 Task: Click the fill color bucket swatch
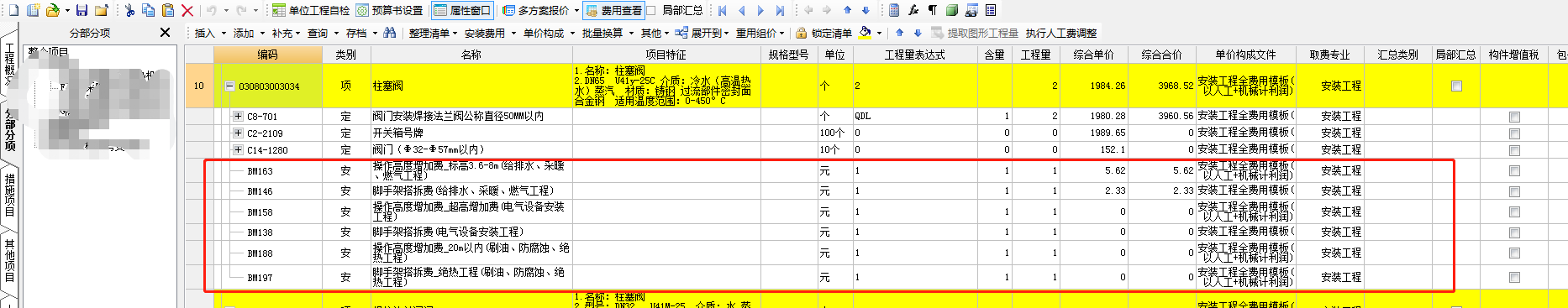tap(866, 33)
